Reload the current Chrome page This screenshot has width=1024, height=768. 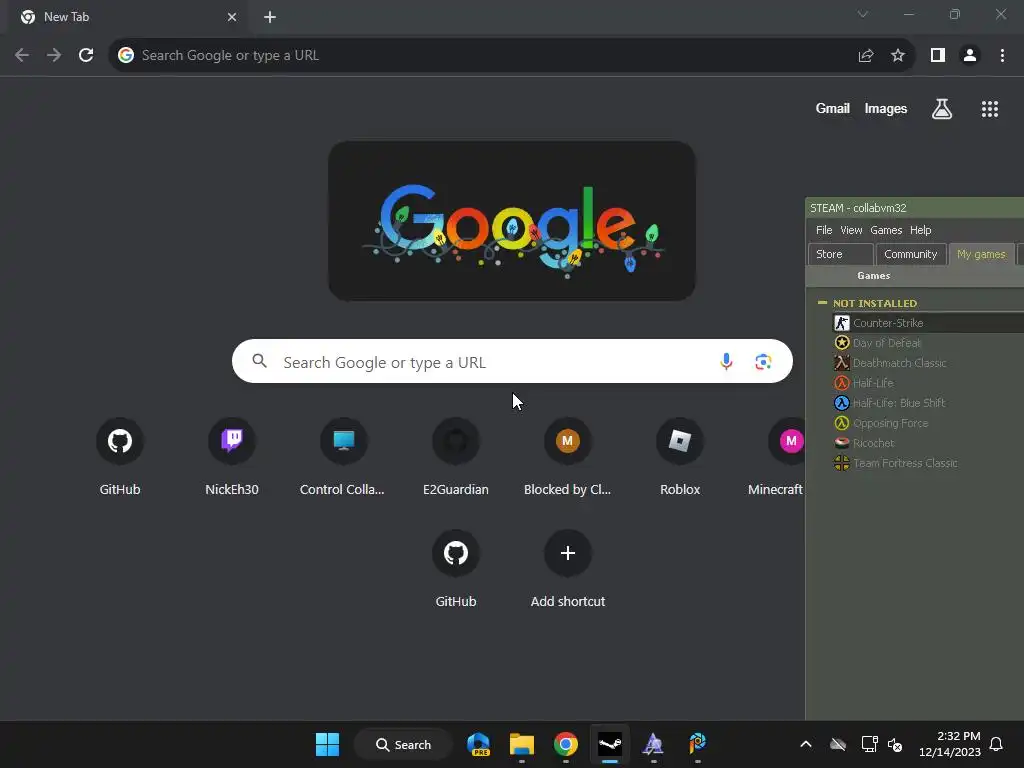86,56
